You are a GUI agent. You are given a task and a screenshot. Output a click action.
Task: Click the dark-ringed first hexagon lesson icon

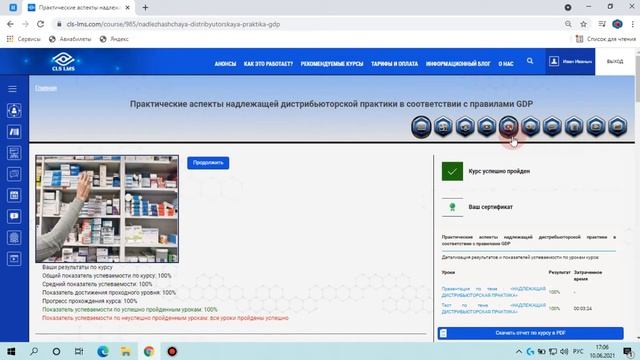pyautogui.click(x=421, y=127)
